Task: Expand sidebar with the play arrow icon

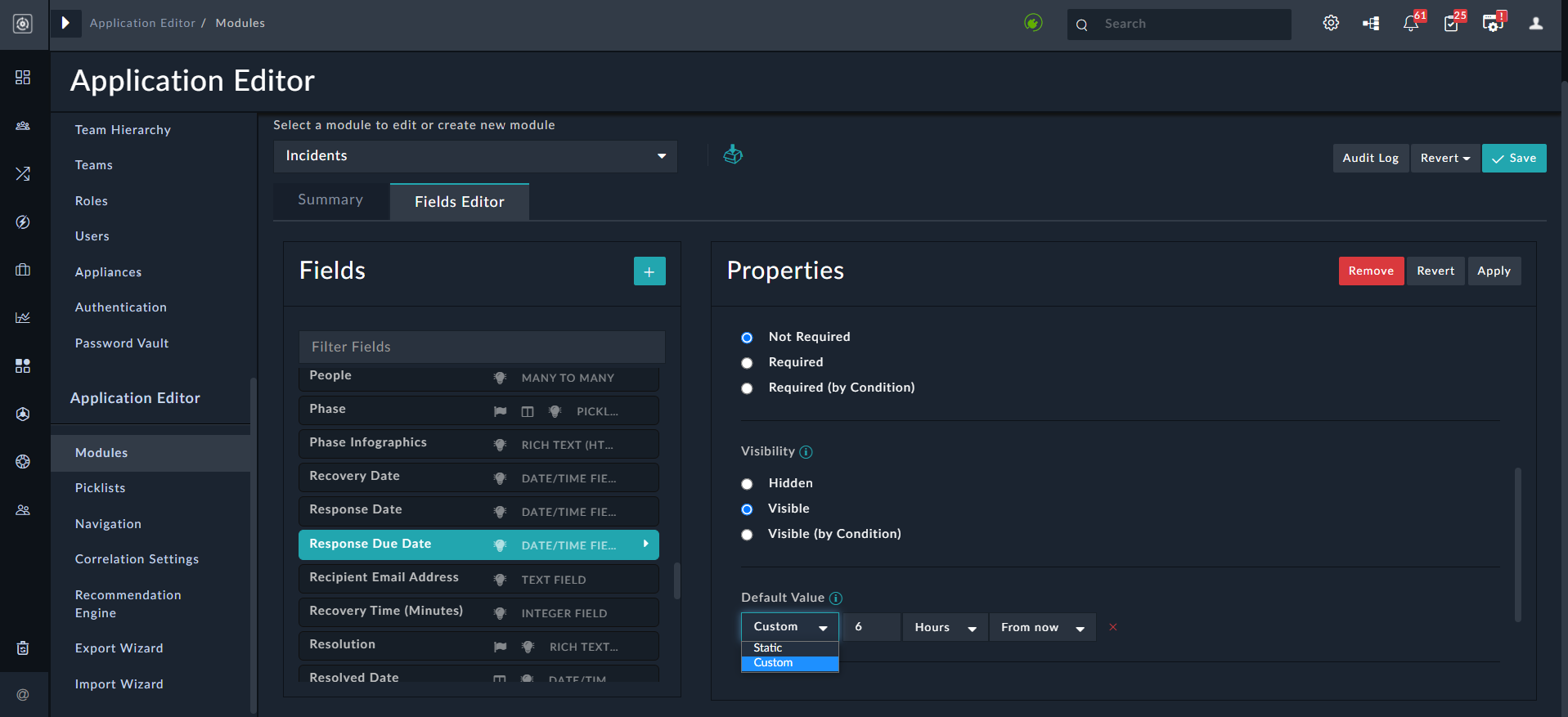Action: click(x=65, y=23)
